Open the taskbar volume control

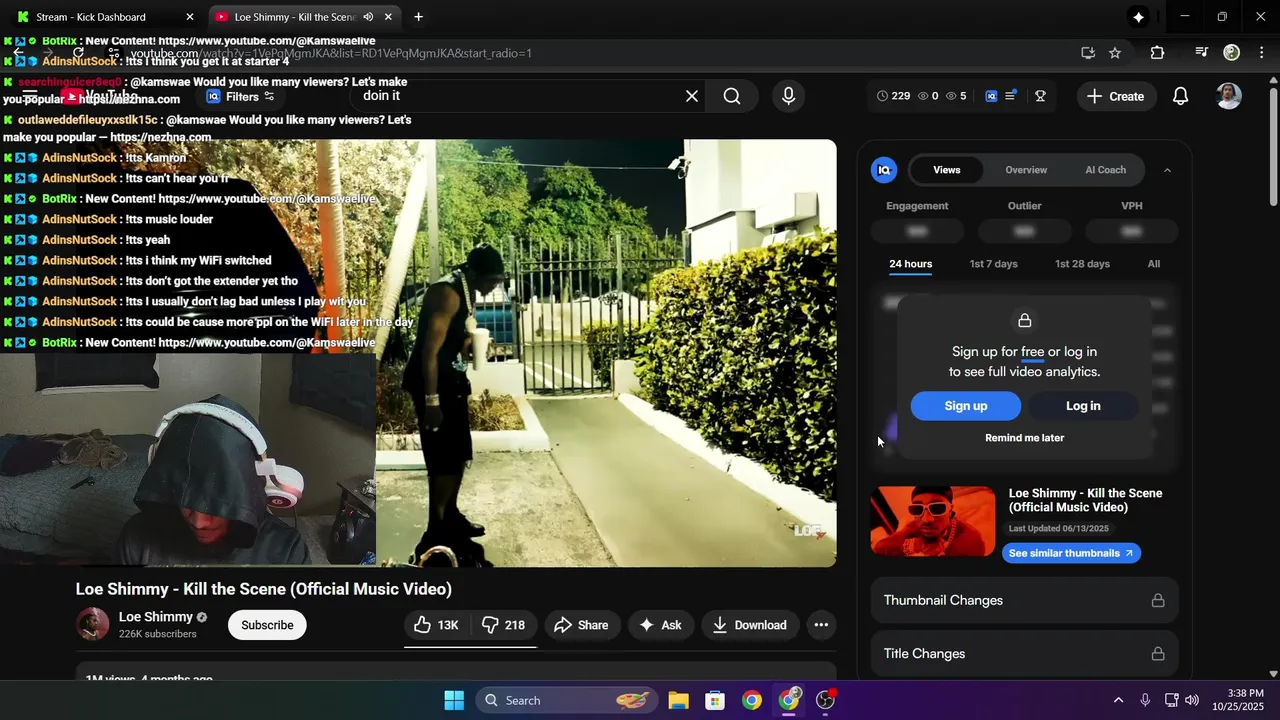tap(1192, 700)
